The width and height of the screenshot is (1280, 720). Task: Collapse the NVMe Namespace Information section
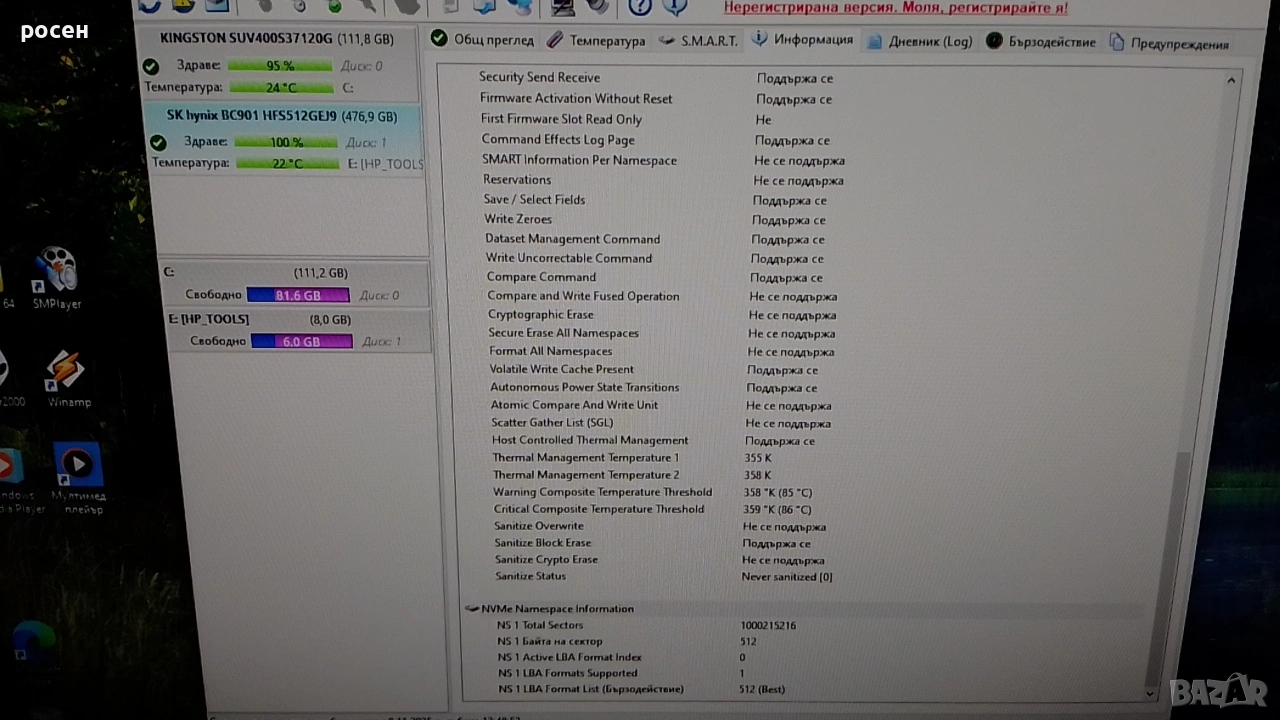tap(472, 608)
